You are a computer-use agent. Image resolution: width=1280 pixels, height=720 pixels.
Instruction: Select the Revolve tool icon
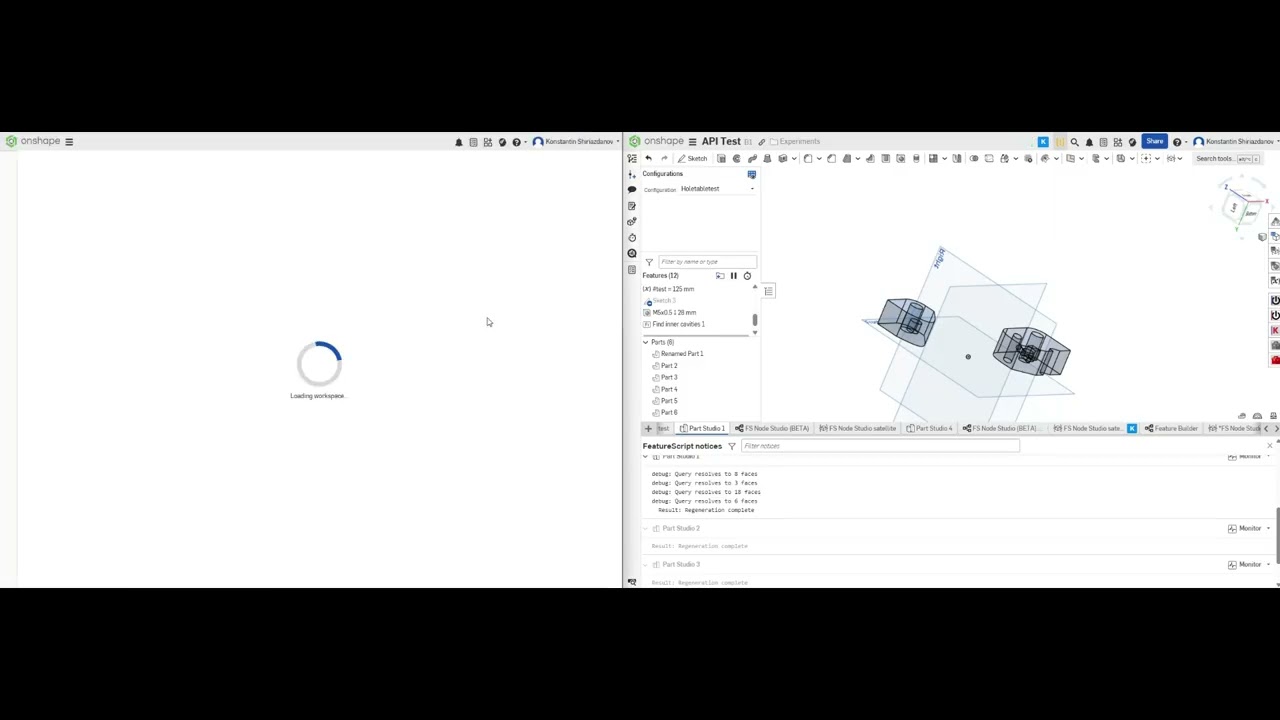736,158
